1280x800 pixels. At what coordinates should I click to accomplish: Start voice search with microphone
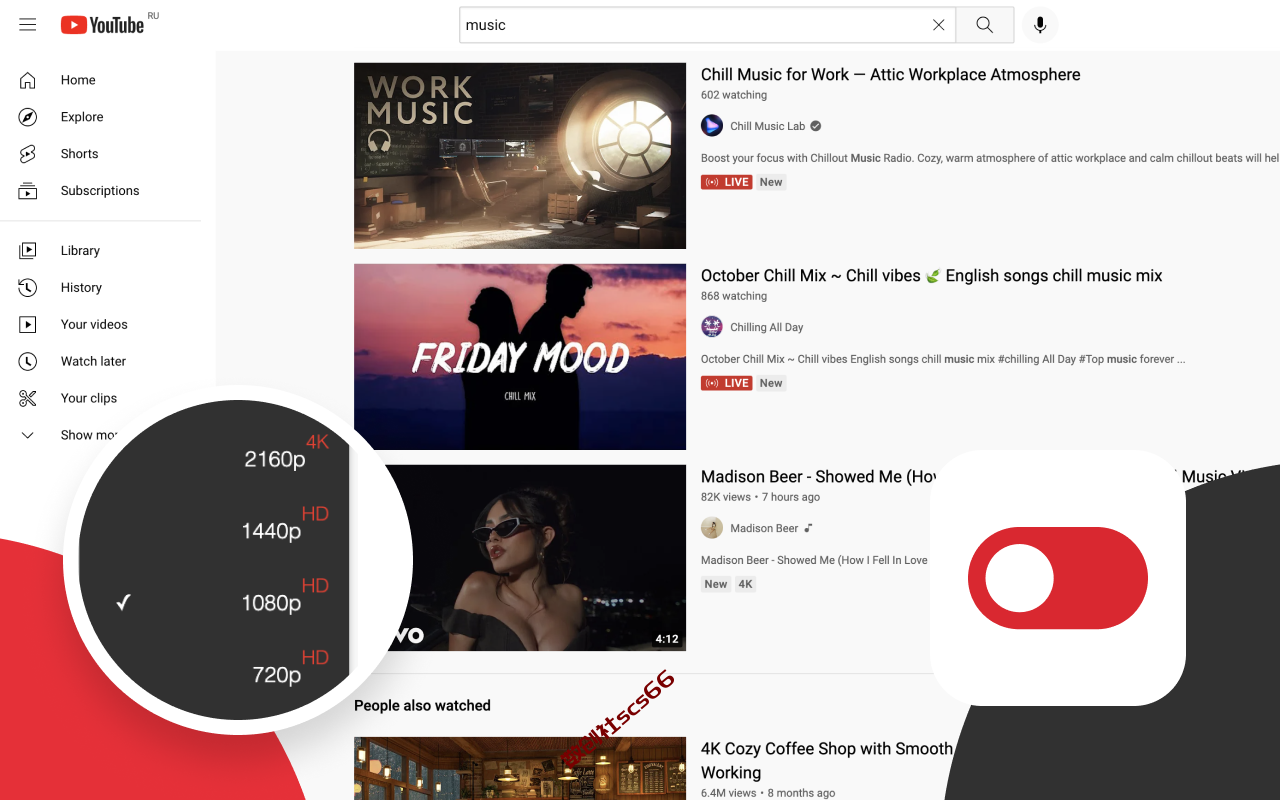(1040, 25)
